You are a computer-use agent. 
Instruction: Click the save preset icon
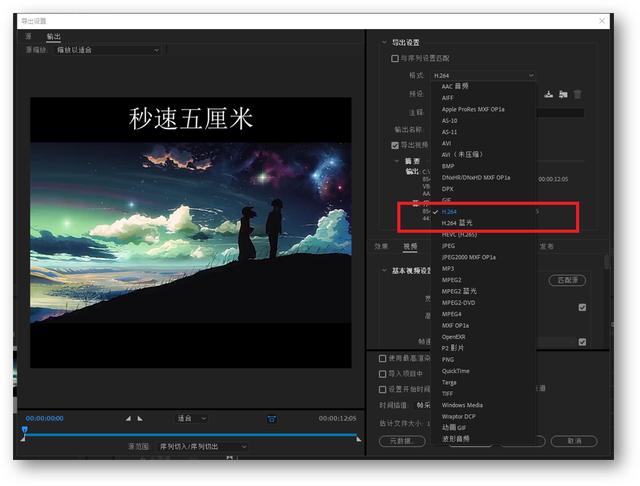point(549,95)
